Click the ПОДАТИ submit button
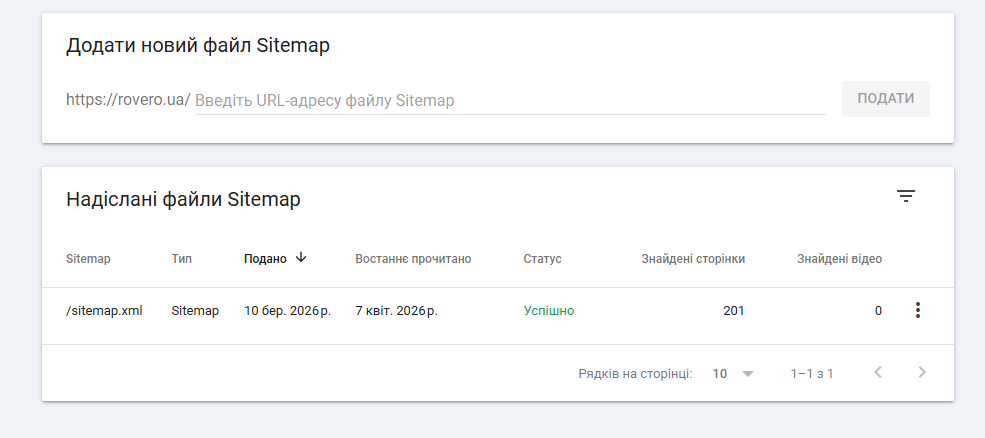The width and height of the screenshot is (985, 438). pyautogui.click(x=885, y=99)
